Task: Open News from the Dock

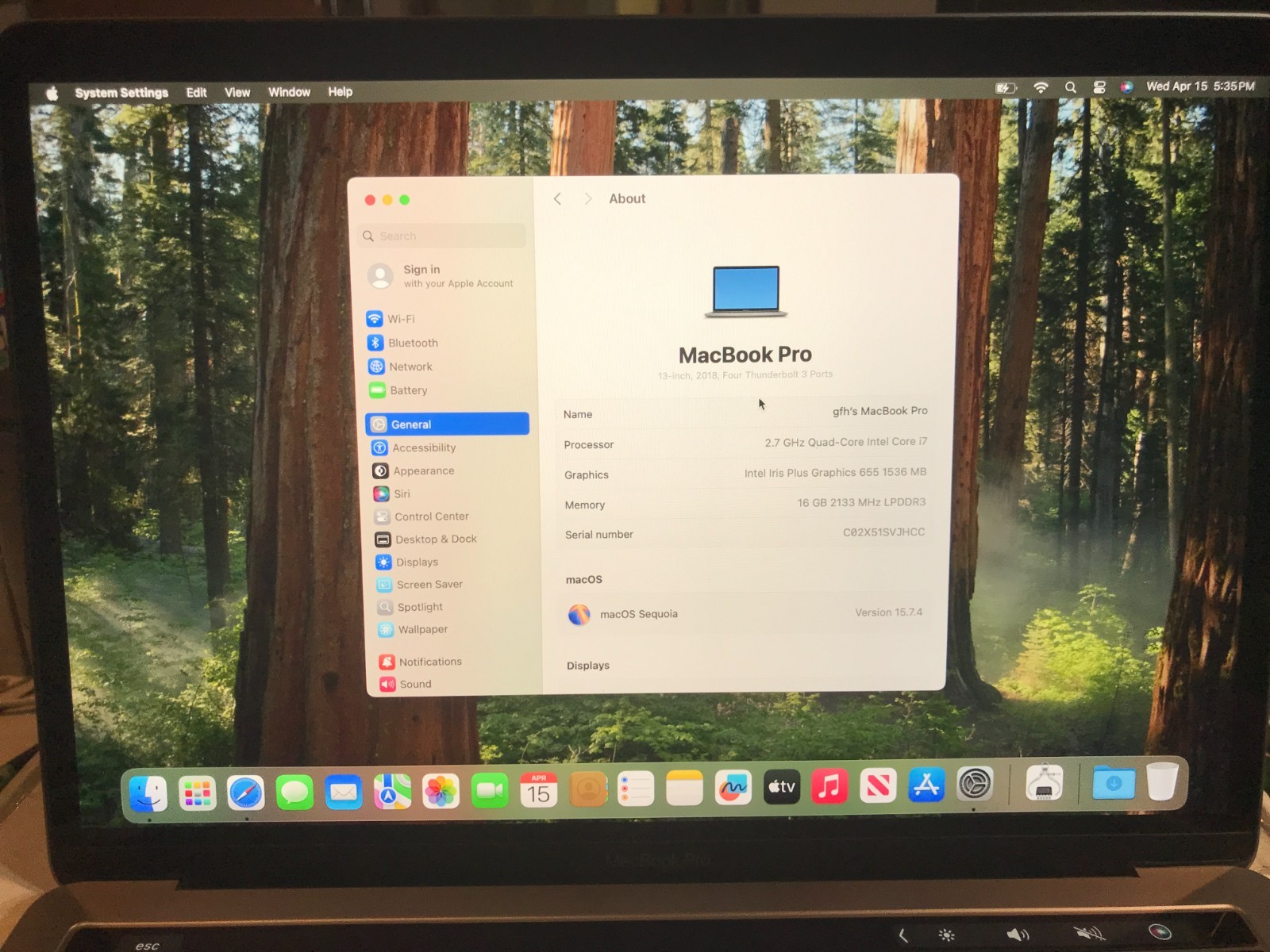Action: click(x=879, y=785)
